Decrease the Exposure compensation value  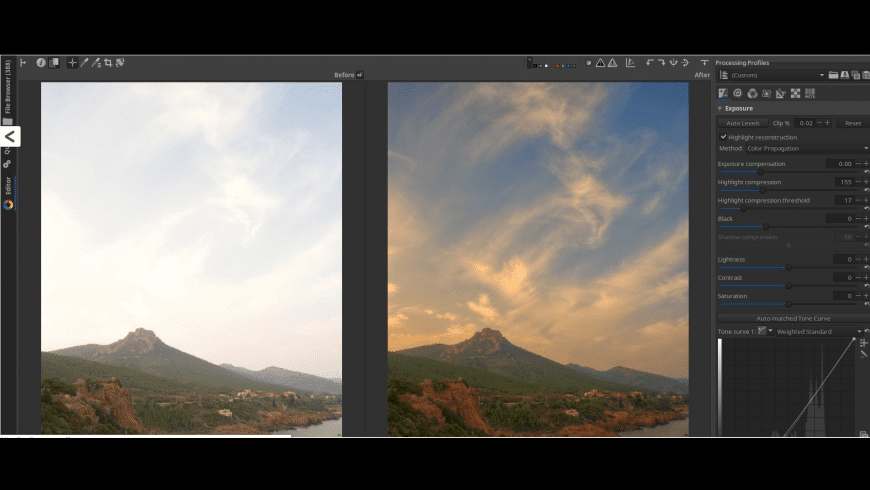coord(858,164)
